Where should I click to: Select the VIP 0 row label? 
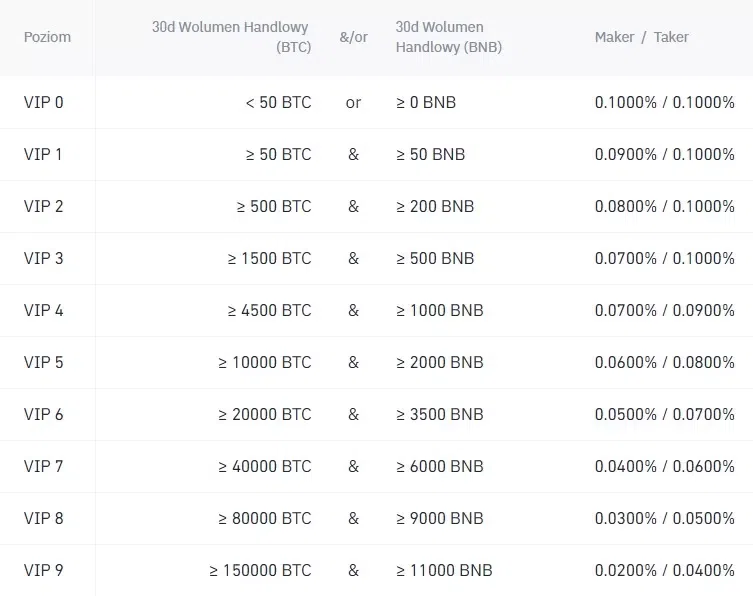point(44,102)
